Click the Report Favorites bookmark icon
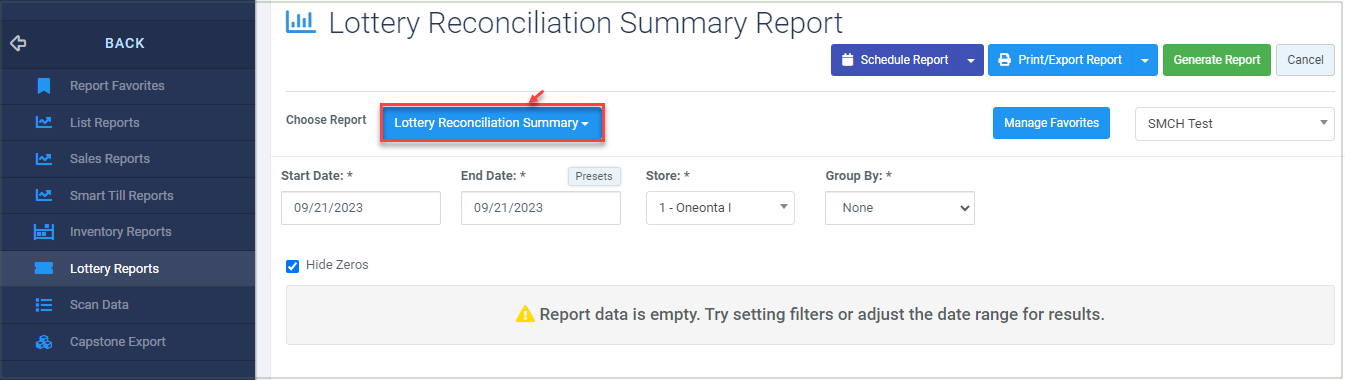 (x=43, y=86)
